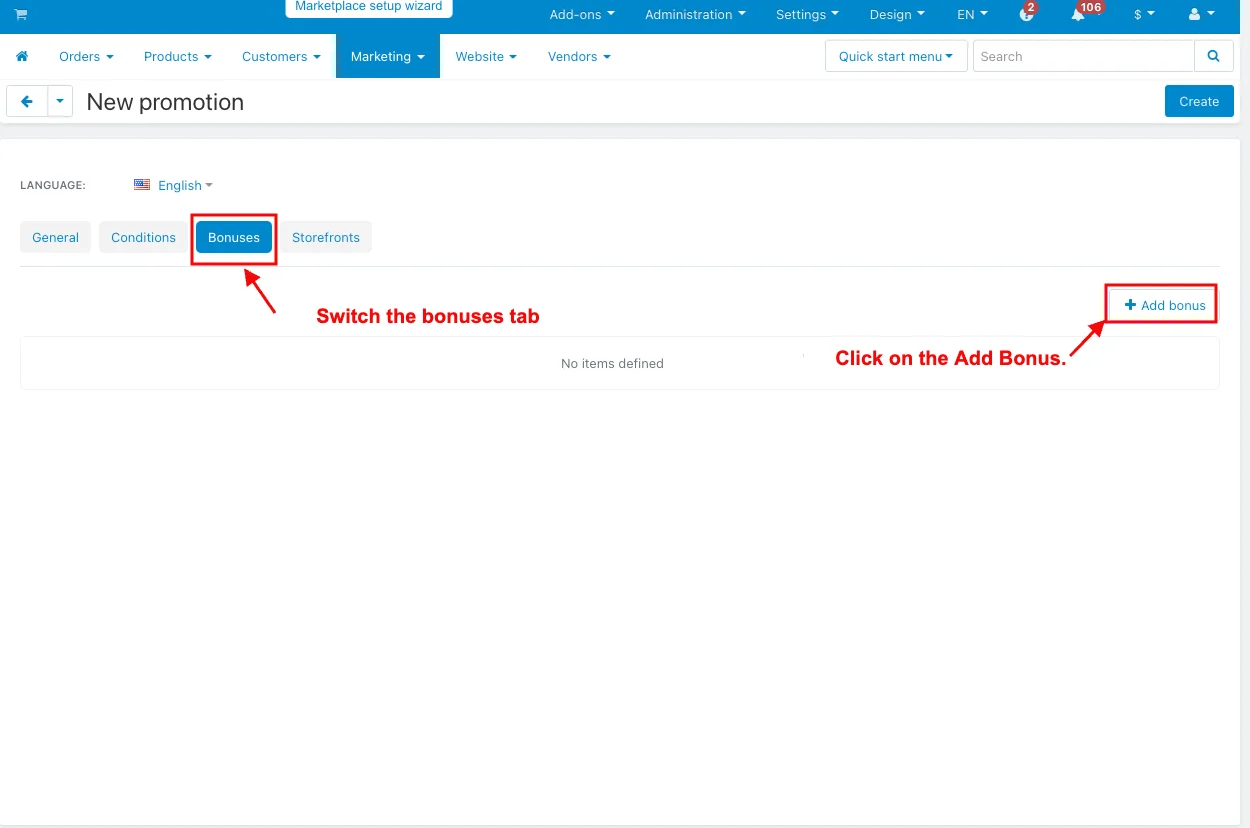The image size is (1250, 828).
Task: Switch to the Conditions tab
Action: click(143, 238)
